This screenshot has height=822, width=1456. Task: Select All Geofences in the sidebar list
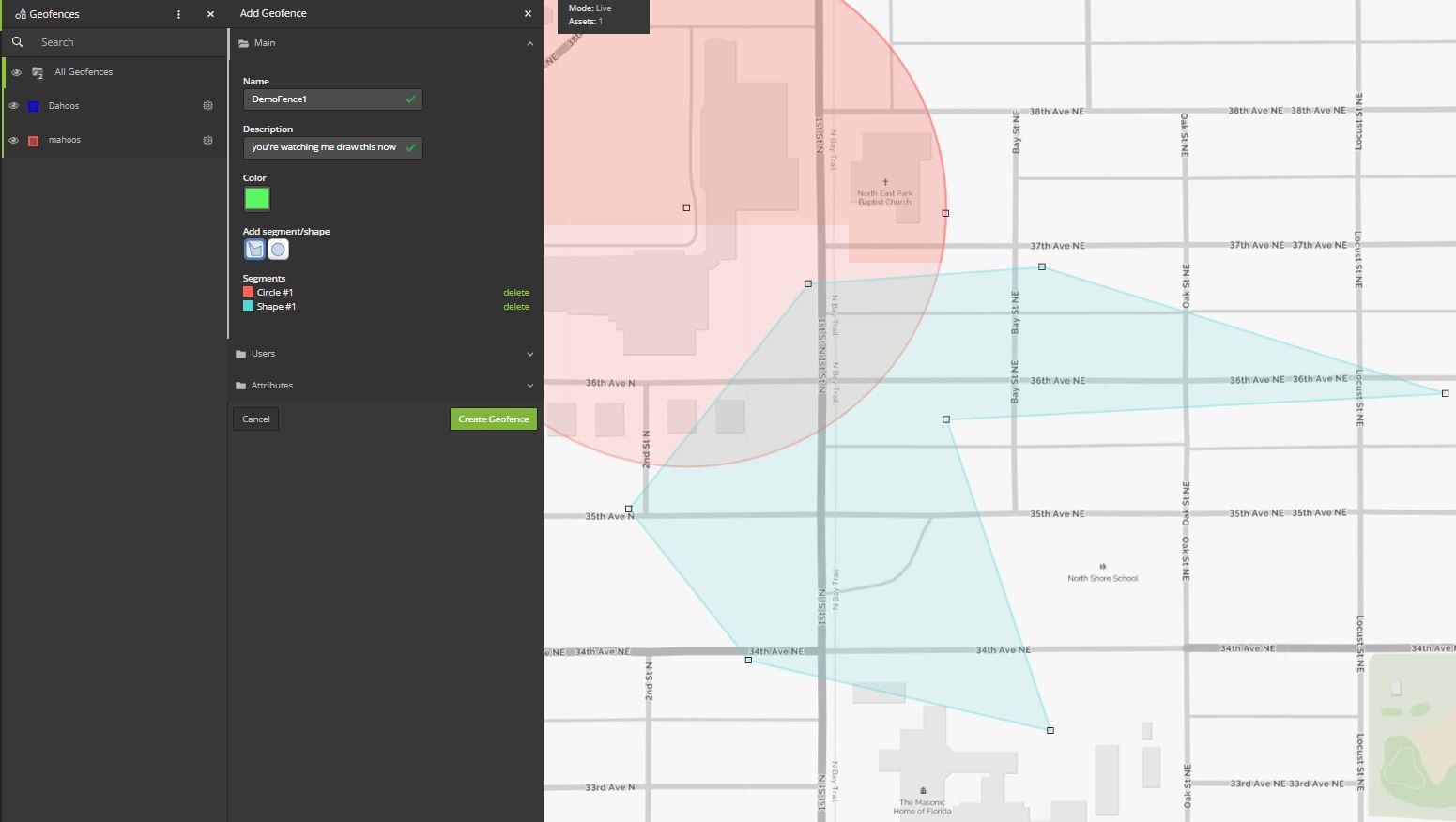click(x=84, y=72)
